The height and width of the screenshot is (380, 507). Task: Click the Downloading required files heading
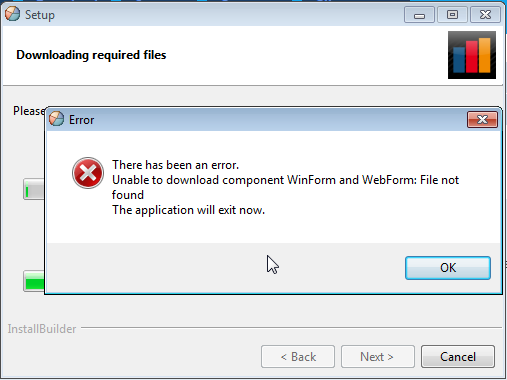tap(91, 55)
